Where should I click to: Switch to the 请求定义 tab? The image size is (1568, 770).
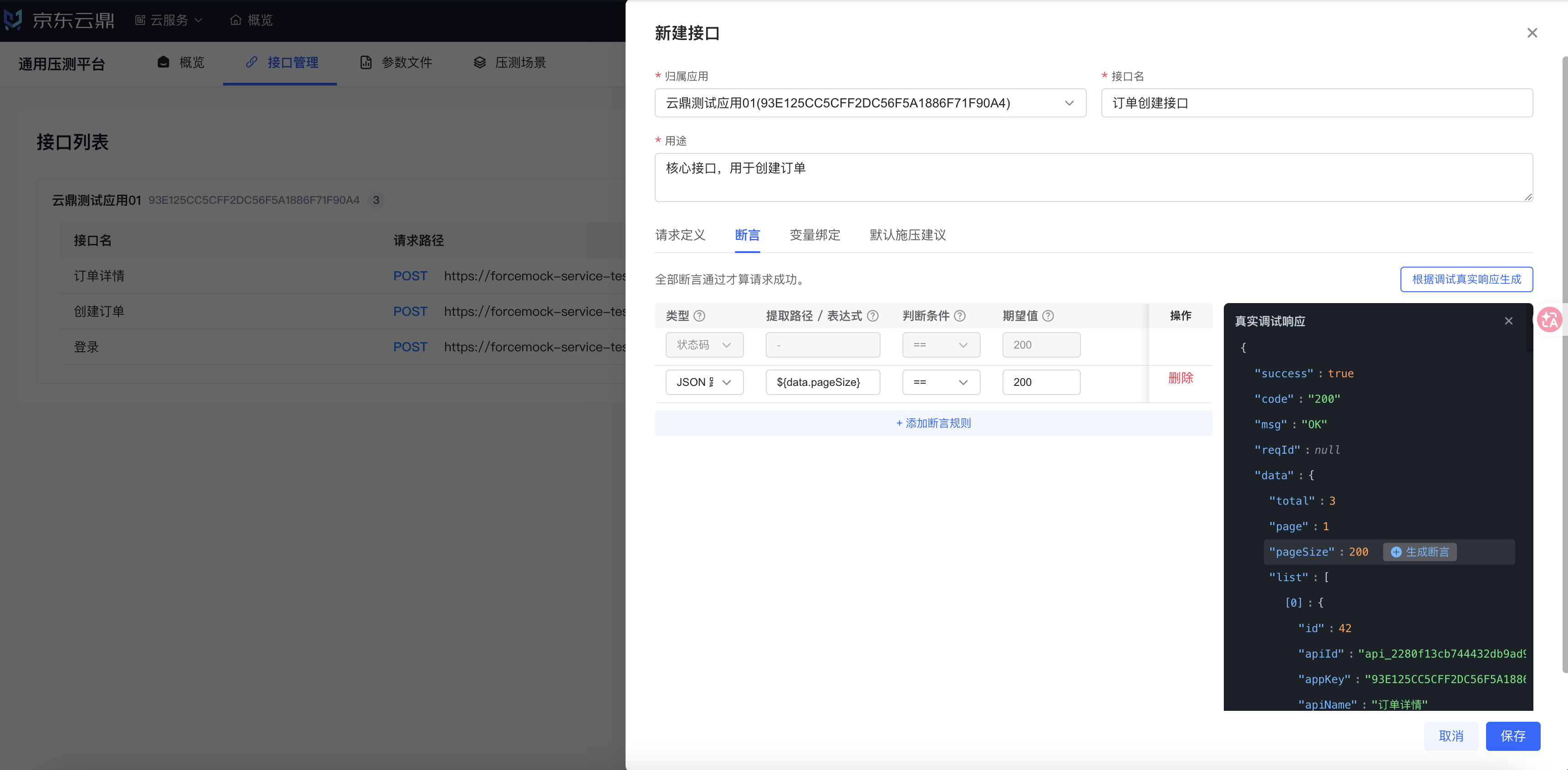680,235
